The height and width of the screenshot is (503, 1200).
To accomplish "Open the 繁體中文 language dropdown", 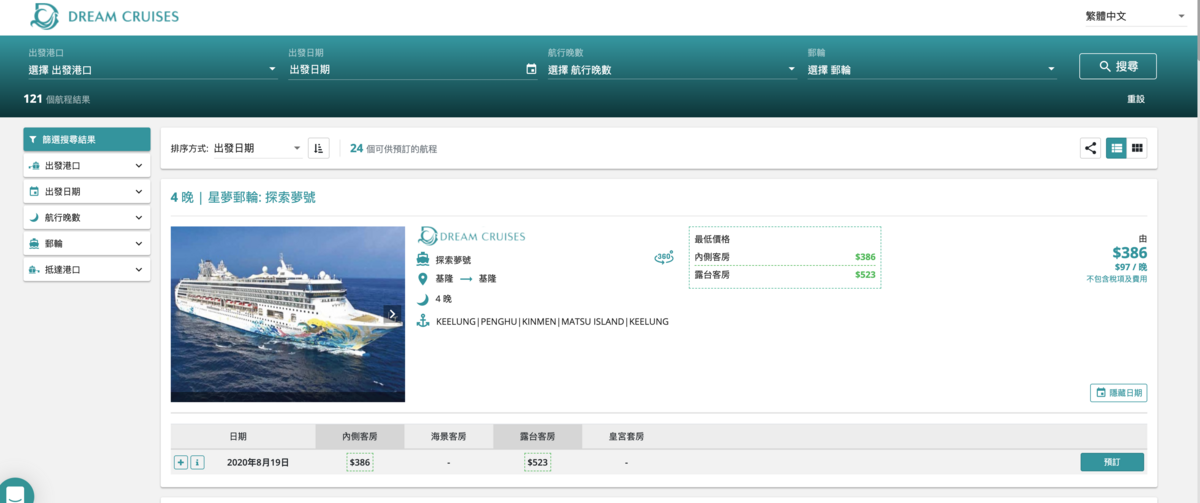I will 1135,17.
